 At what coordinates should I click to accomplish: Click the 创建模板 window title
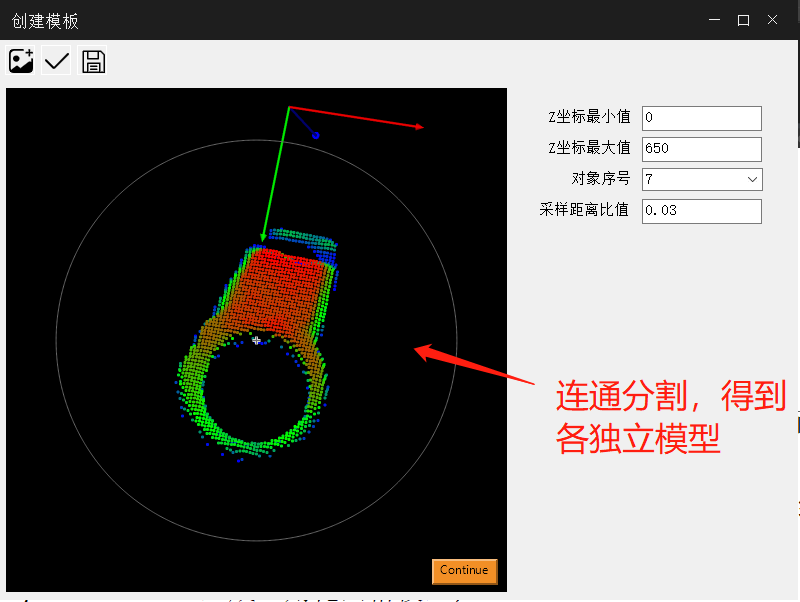pos(45,21)
